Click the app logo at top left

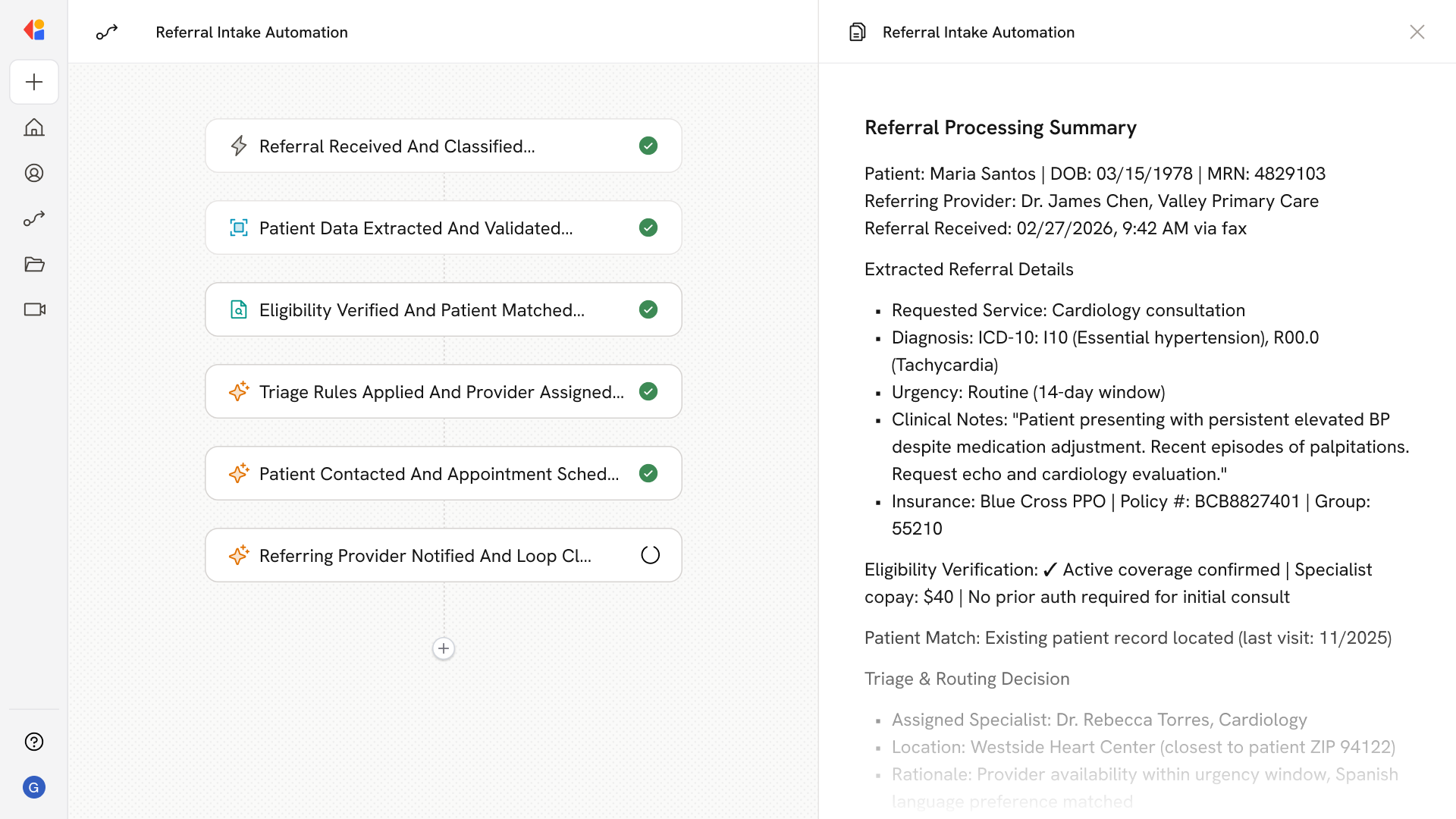click(34, 30)
